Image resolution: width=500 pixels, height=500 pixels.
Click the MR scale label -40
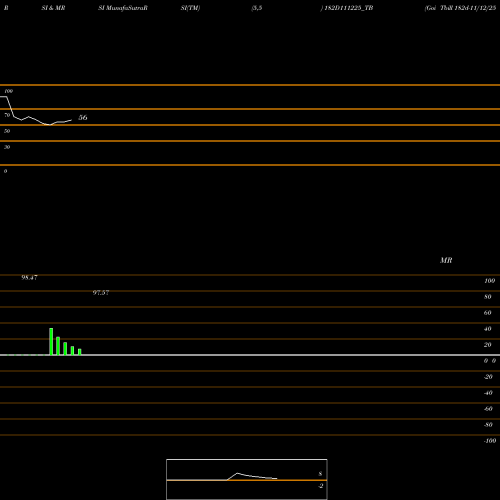[x=488, y=393]
